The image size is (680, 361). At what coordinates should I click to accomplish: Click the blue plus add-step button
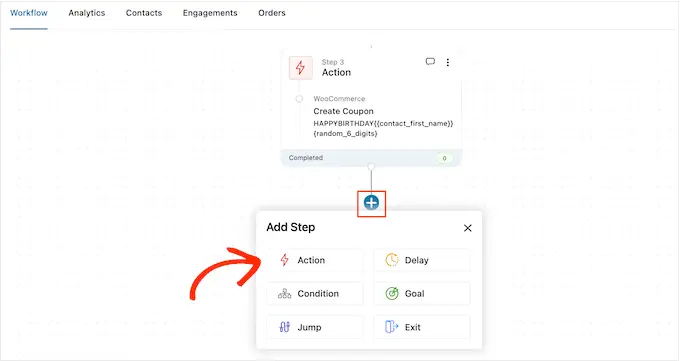click(x=371, y=203)
